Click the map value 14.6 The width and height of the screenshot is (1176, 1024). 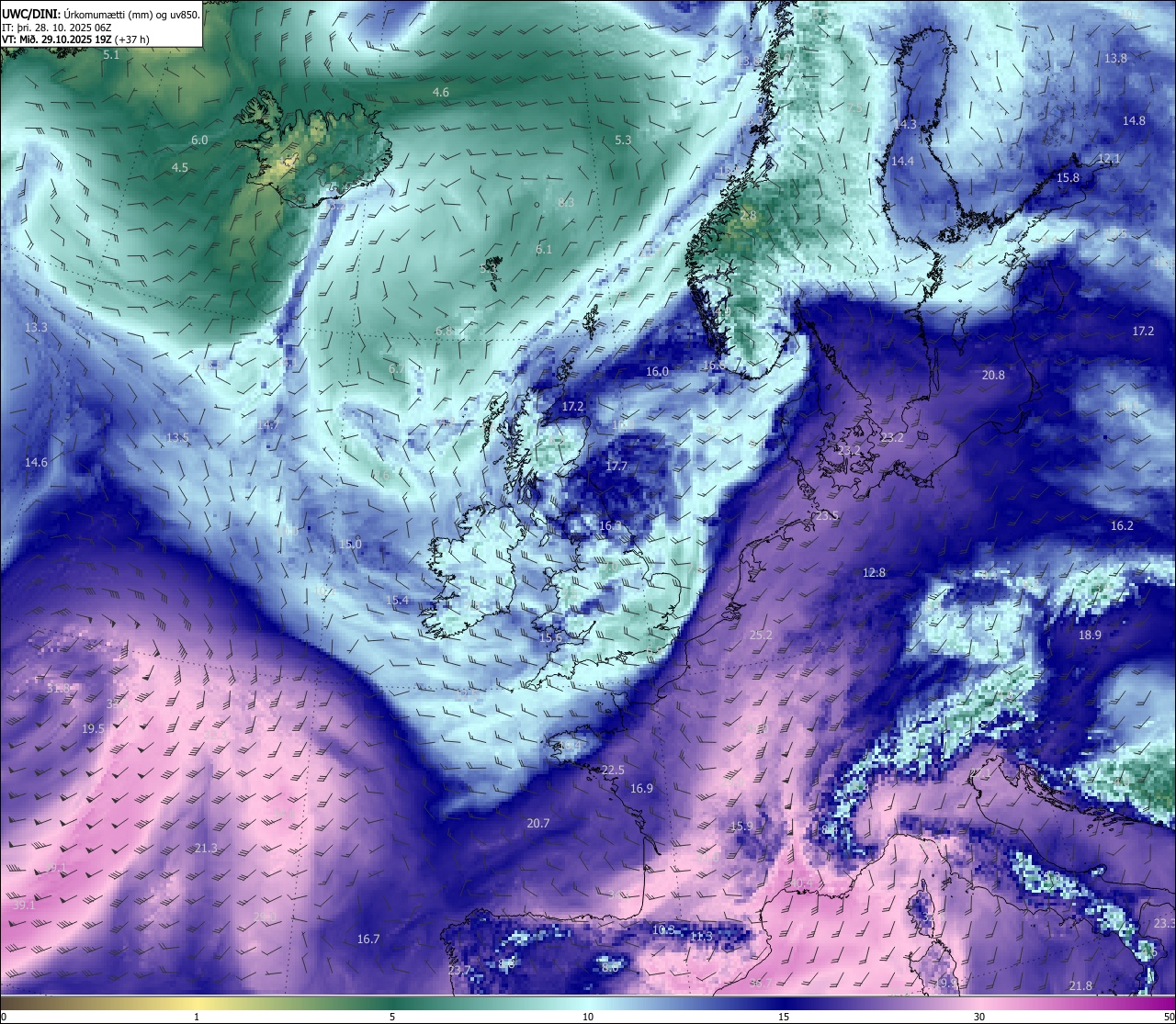(36, 463)
